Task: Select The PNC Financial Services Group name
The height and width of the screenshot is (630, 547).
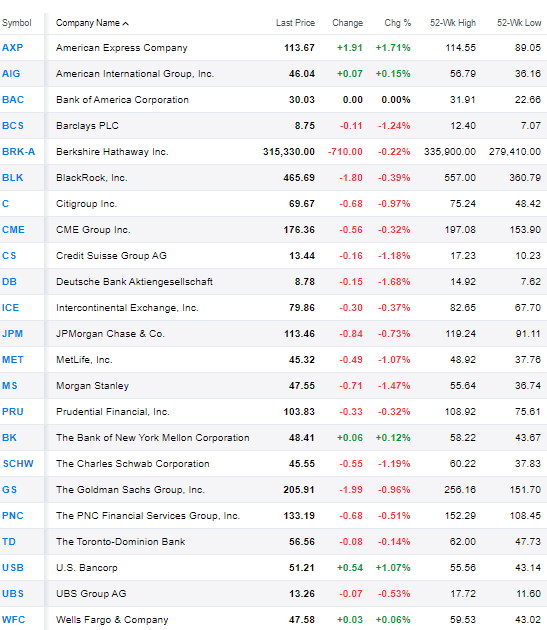Action: coord(148,515)
